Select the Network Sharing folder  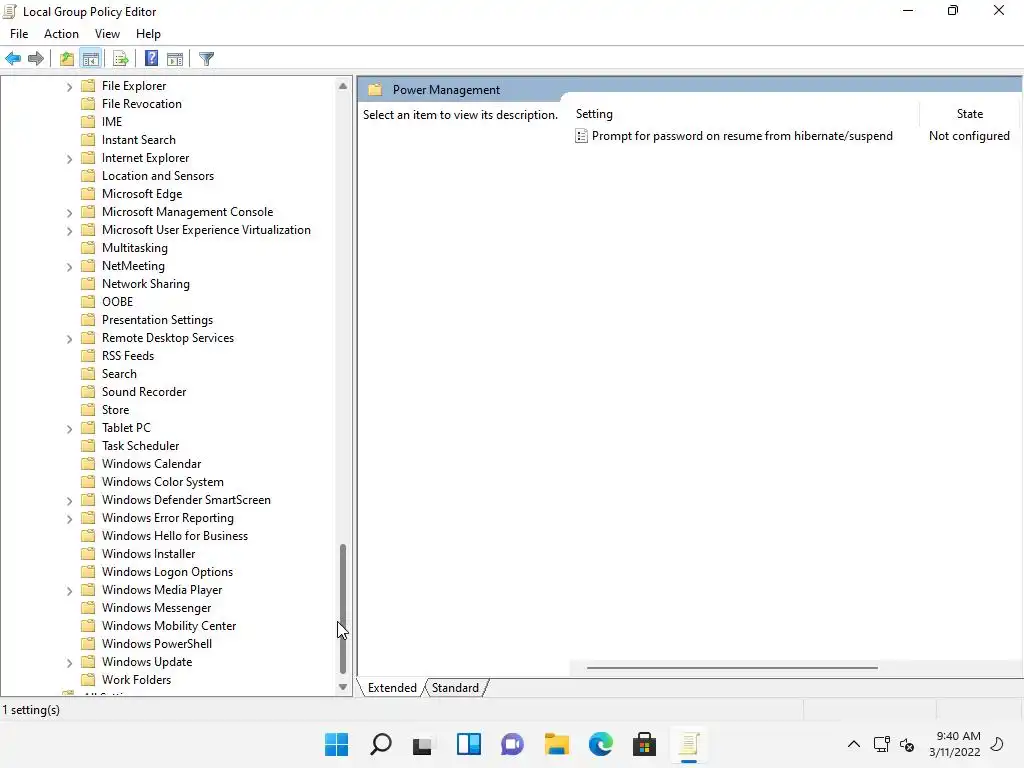tap(146, 284)
